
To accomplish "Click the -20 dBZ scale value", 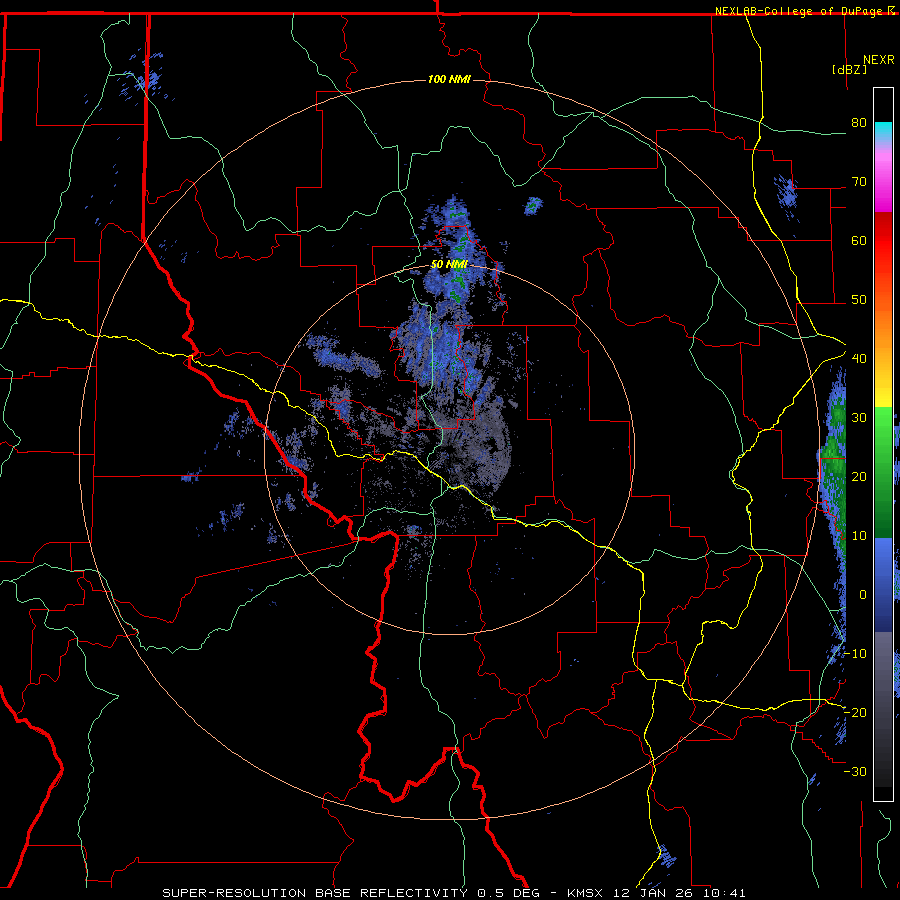I will [x=855, y=712].
